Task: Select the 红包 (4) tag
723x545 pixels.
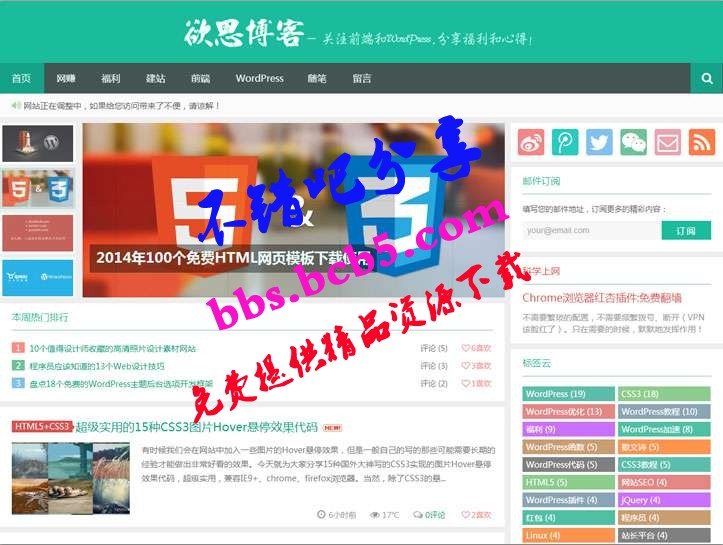Action: point(569,517)
